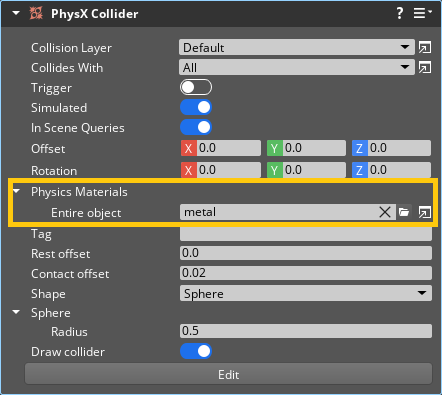Click the green Y label of Offset
Viewport: 442px width, 395px height.
pos(275,148)
